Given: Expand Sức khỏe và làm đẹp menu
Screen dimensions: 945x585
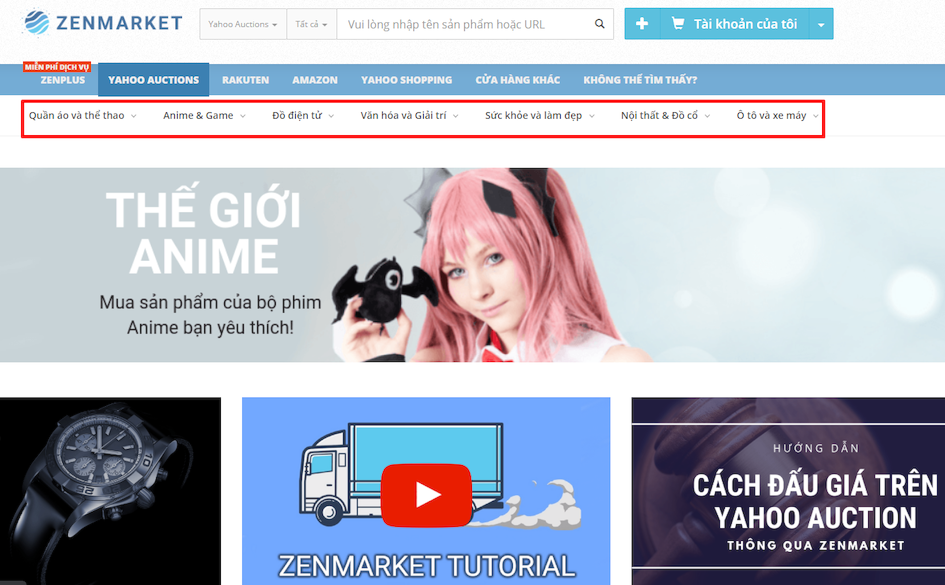Looking at the screenshot, I should pyautogui.click(x=540, y=115).
